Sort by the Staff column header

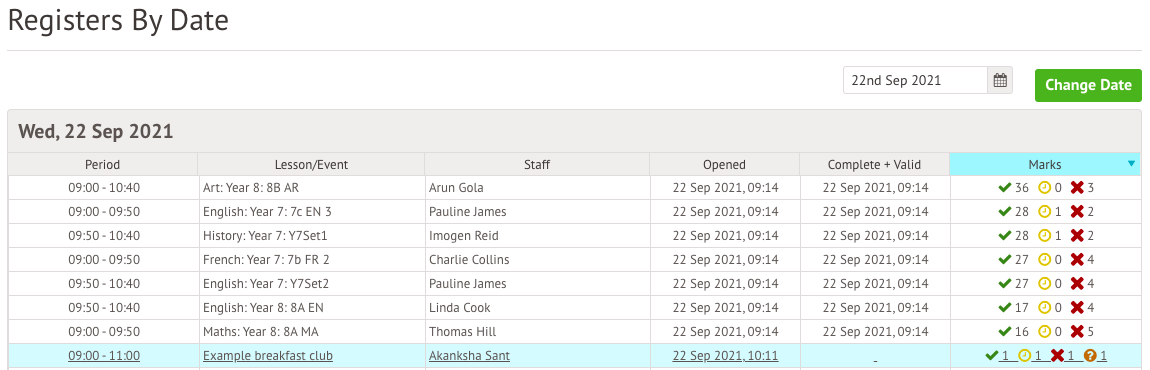pos(537,164)
